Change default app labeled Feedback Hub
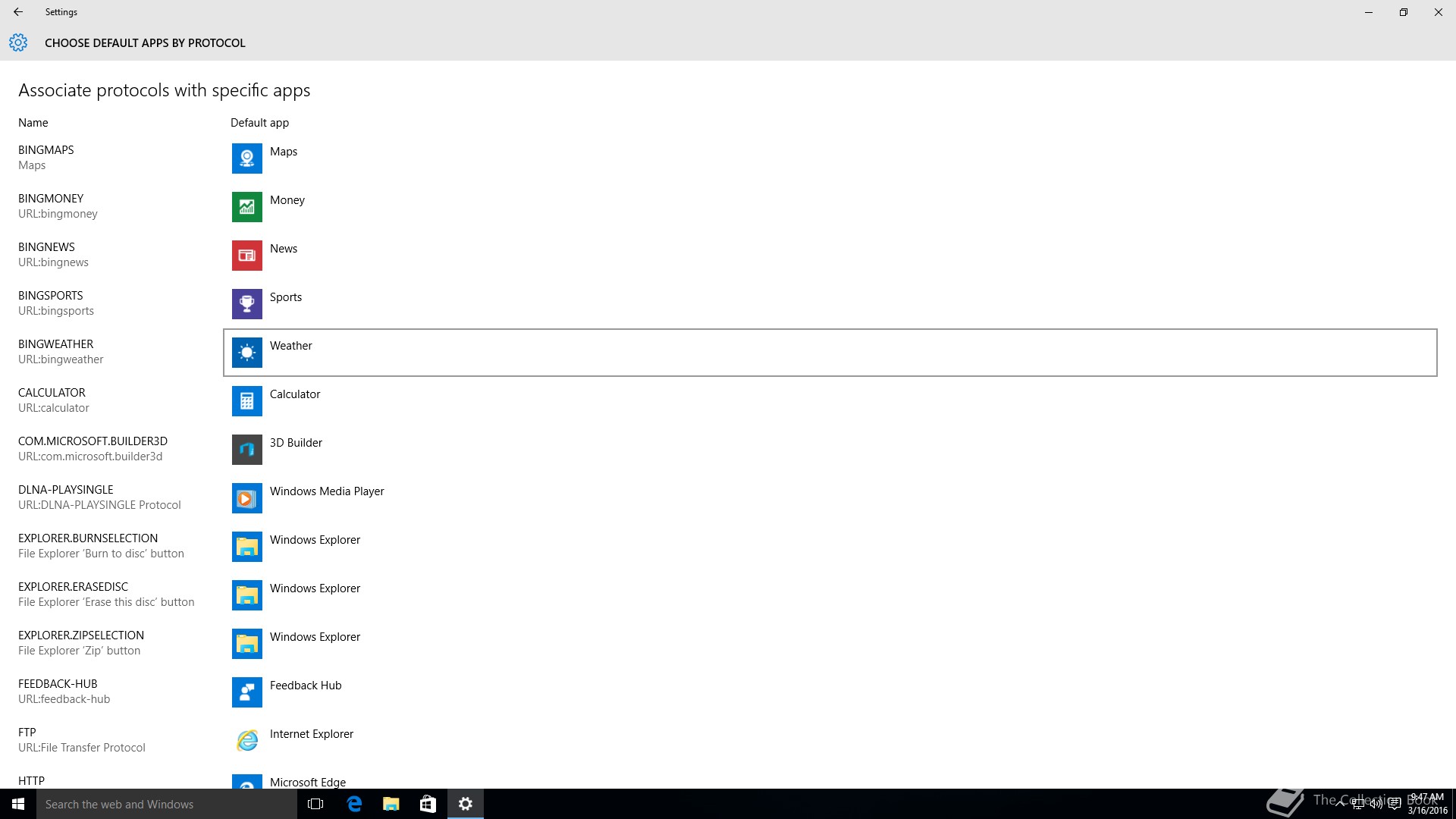This screenshot has height=819, width=1456. tap(830, 692)
